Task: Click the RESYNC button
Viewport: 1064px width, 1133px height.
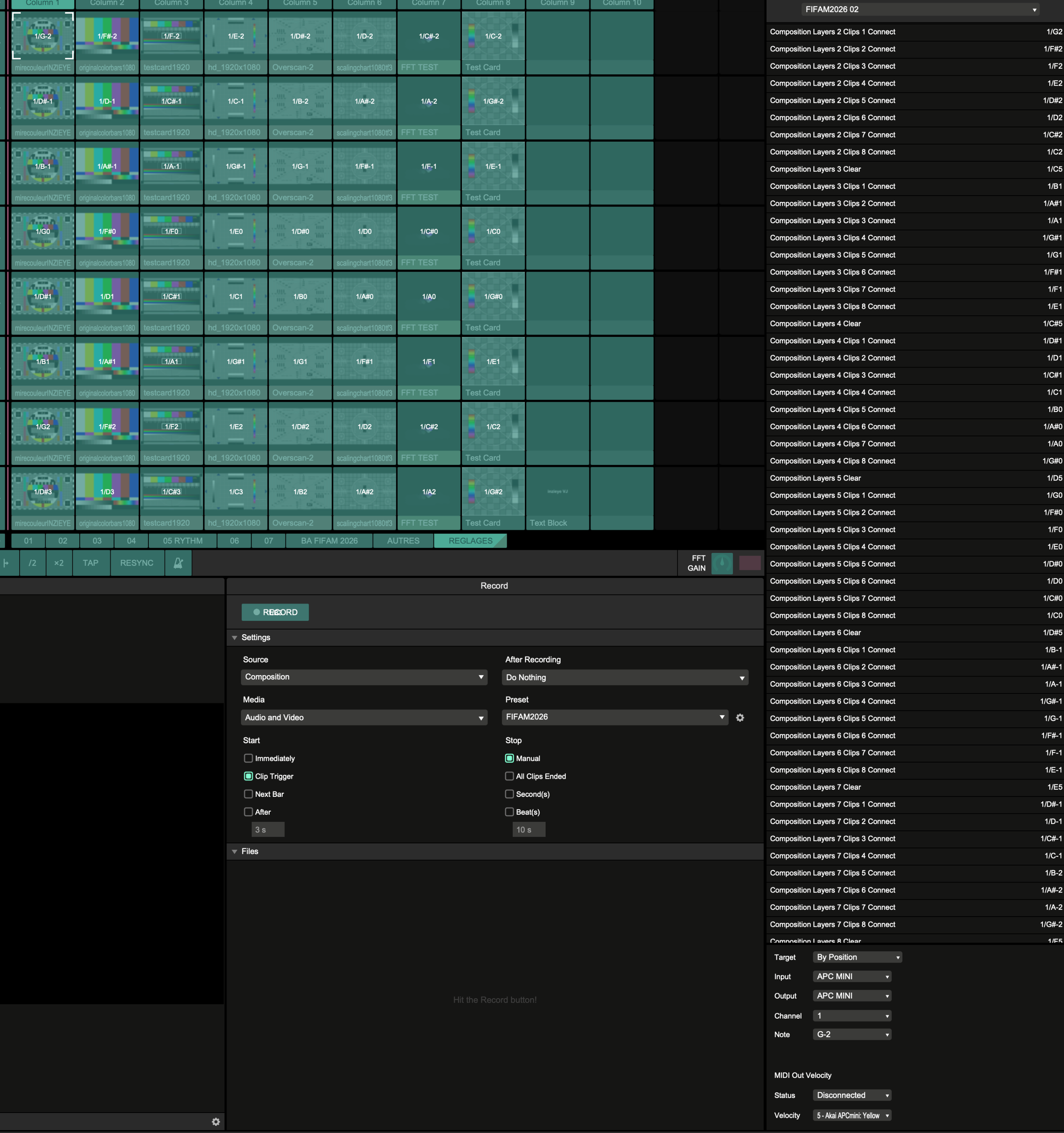Action: click(136, 563)
